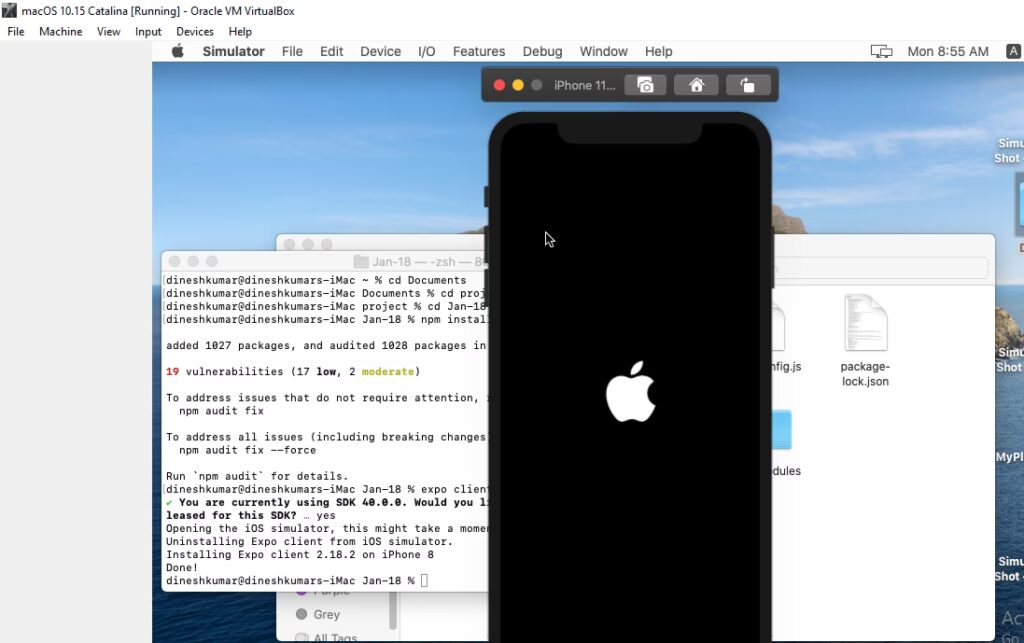The image size is (1024, 643).
Task: Rotate the simulator device with the rotate icon
Action: click(747, 85)
